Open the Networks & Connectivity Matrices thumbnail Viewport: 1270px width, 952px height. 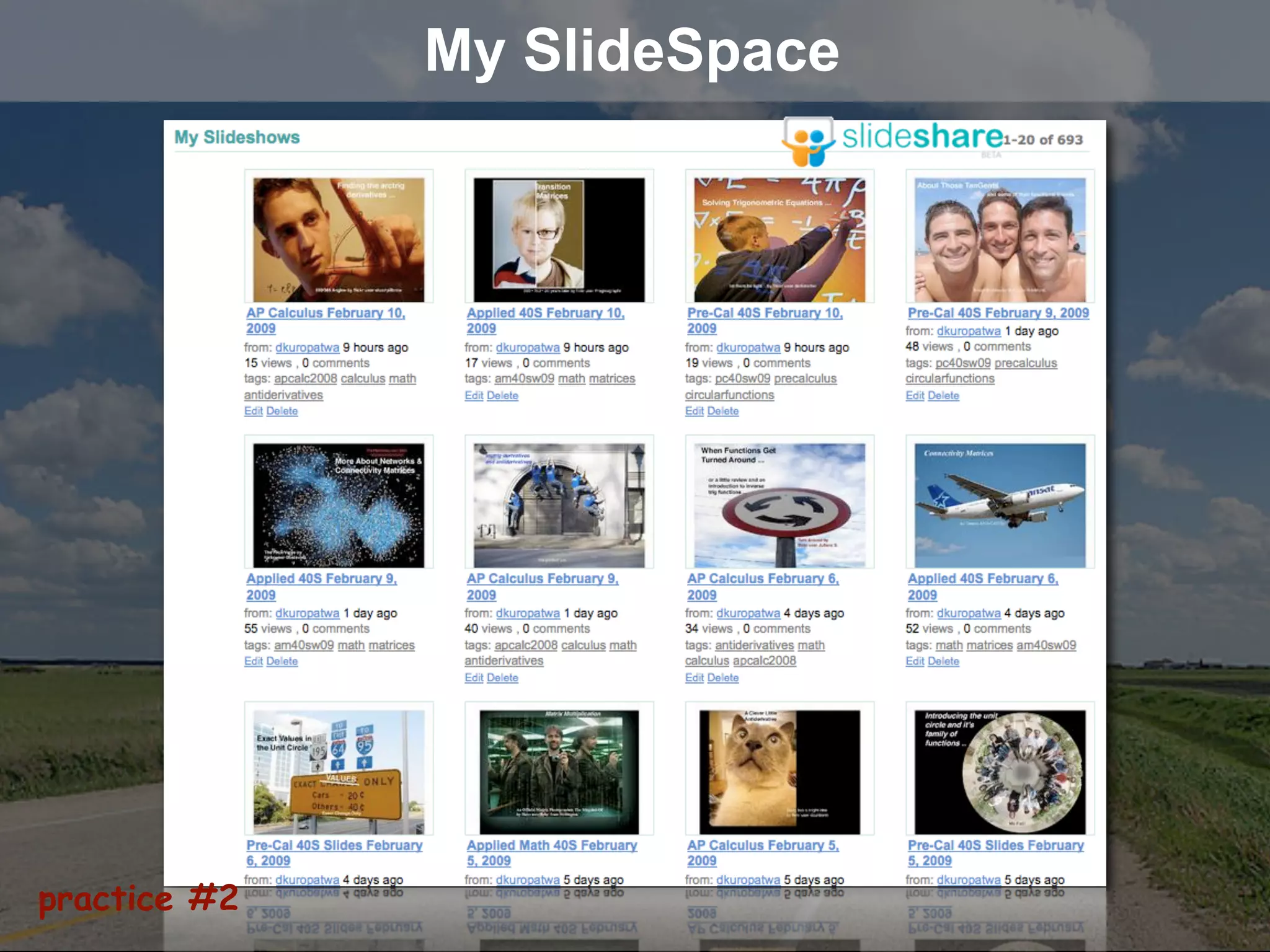[x=339, y=505]
